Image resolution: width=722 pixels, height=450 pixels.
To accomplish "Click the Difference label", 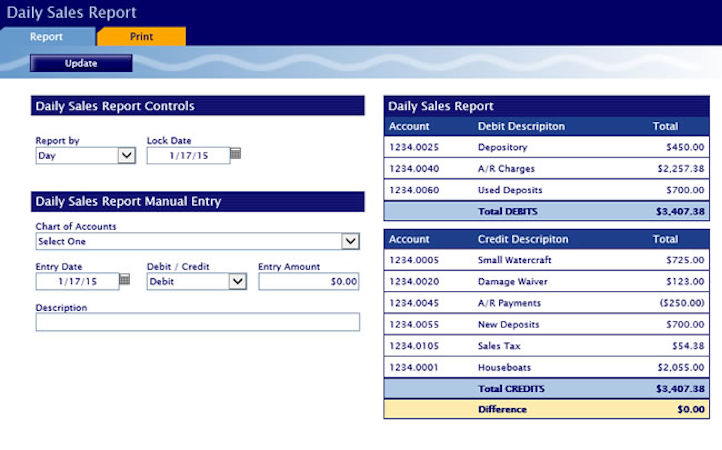I will coord(502,409).
